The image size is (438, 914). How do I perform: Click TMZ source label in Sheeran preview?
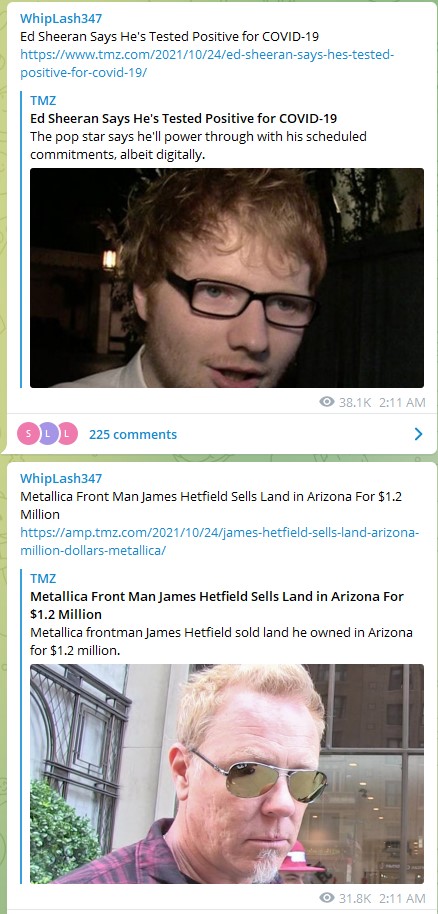point(43,100)
